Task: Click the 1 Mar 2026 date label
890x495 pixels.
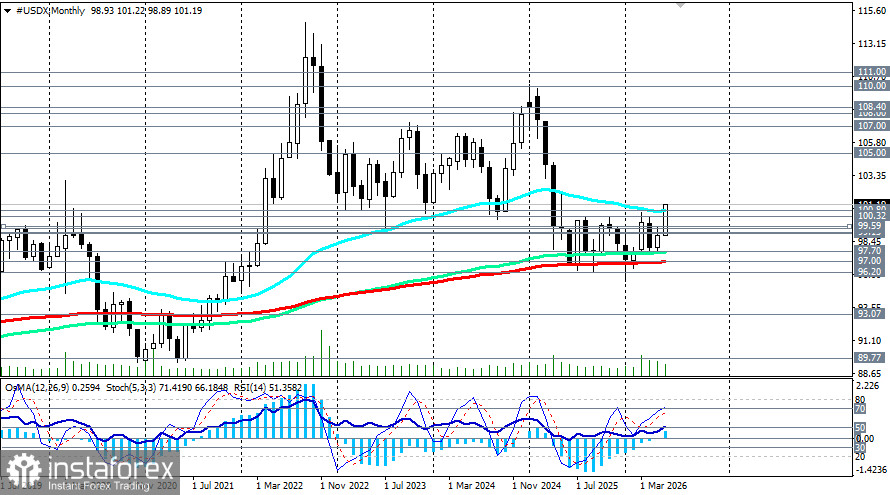Action: tap(664, 486)
